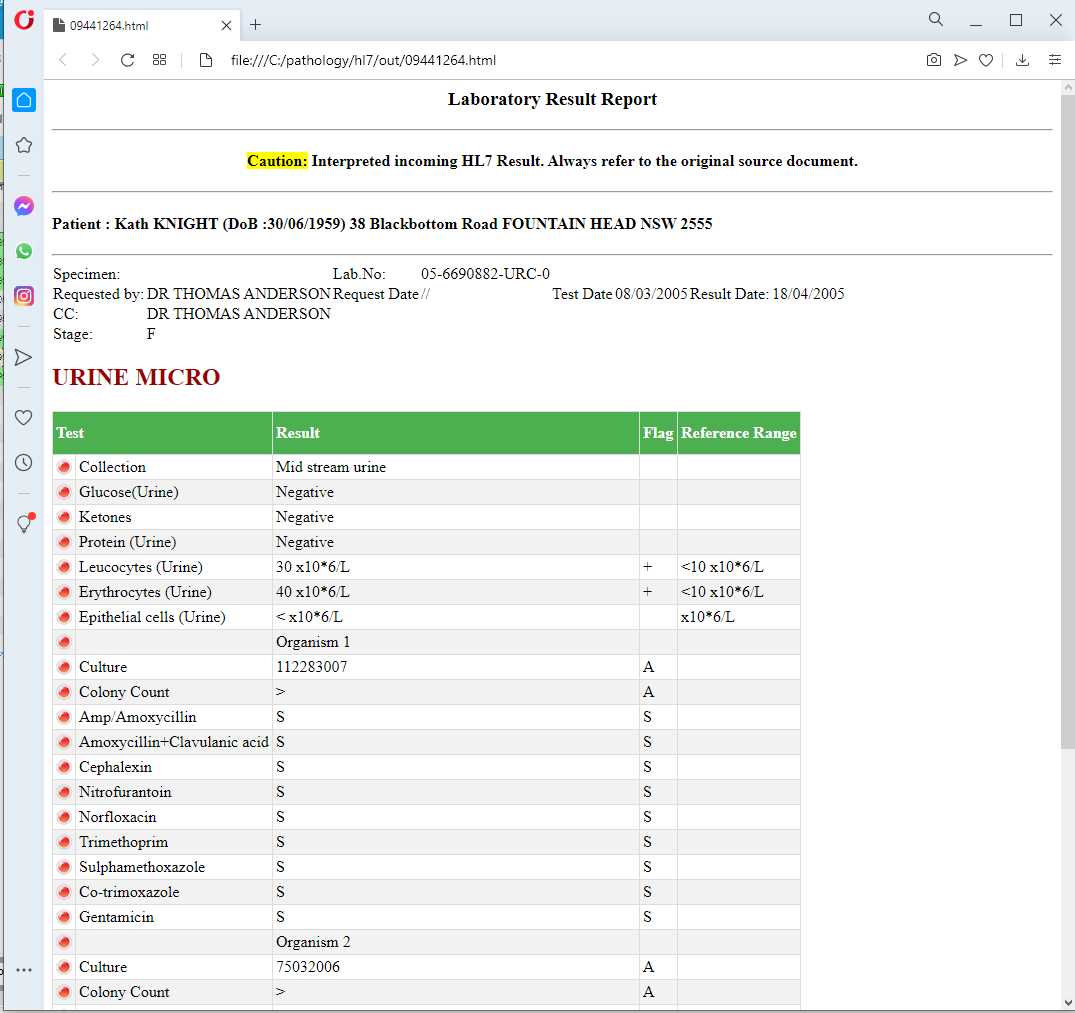Close the 09441264.html tab
The height and width of the screenshot is (1013, 1075).
pyautogui.click(x=226, y=25)
